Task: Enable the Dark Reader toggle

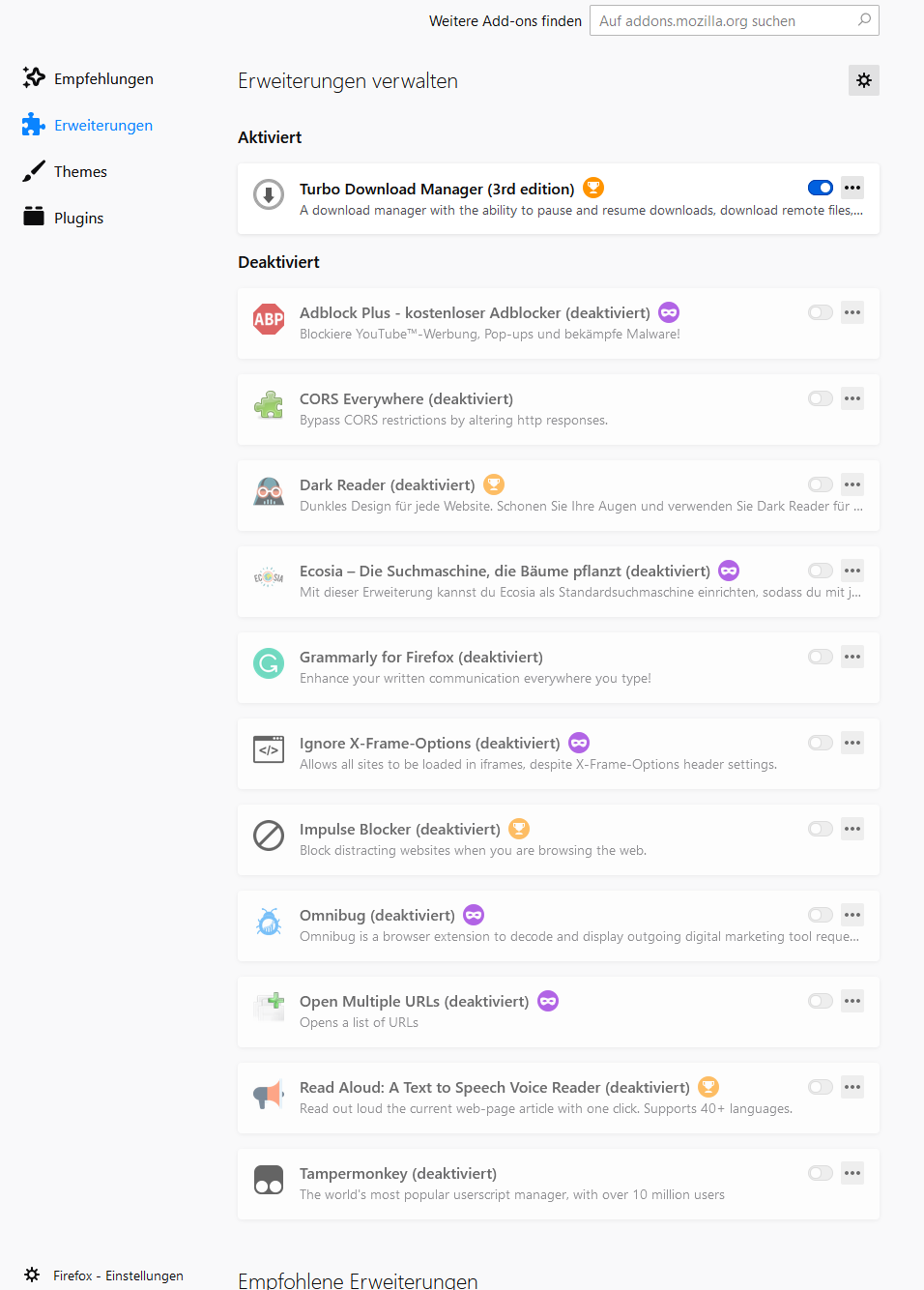Action: (820, 484)
